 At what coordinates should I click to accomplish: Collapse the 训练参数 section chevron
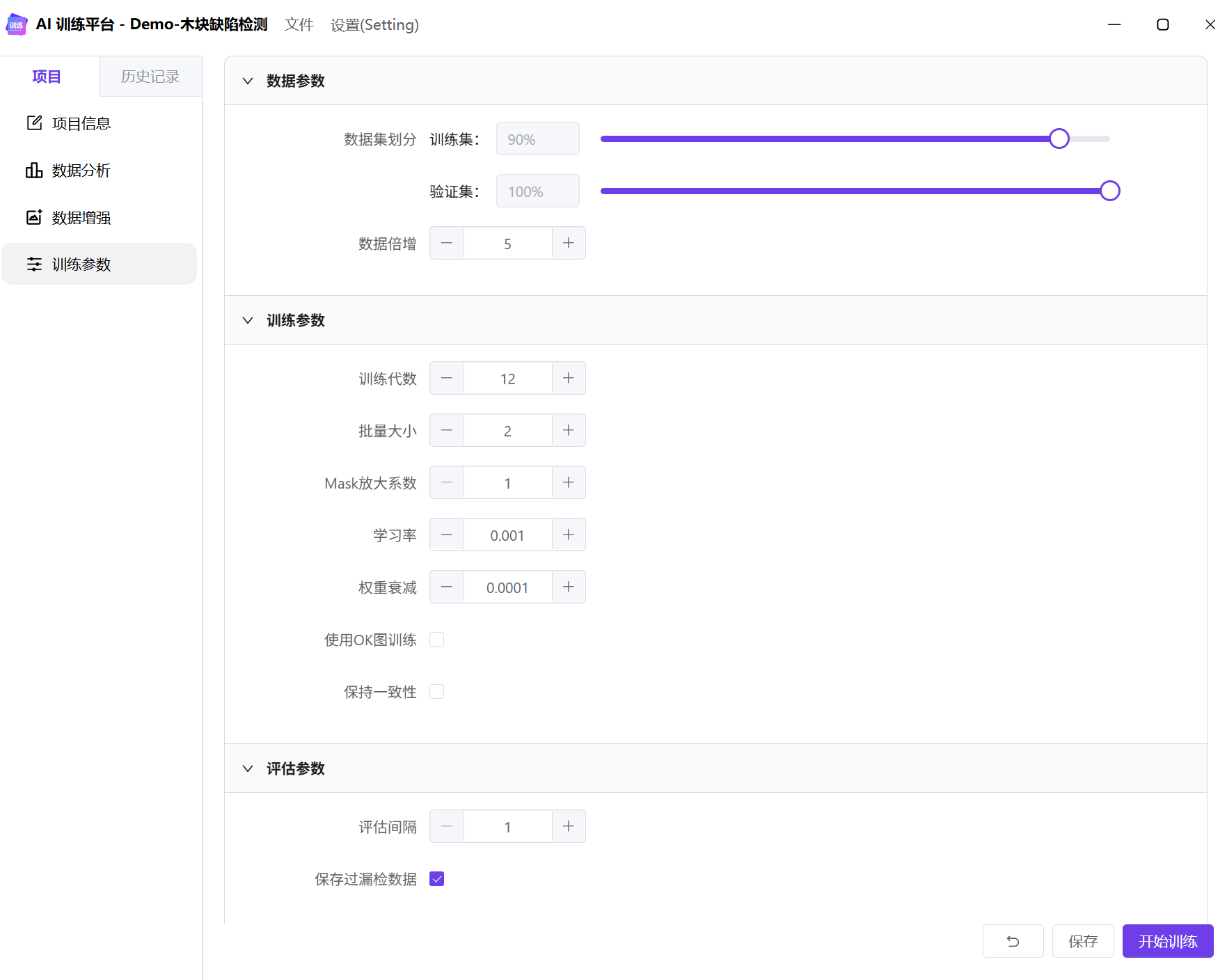[248, 320]
